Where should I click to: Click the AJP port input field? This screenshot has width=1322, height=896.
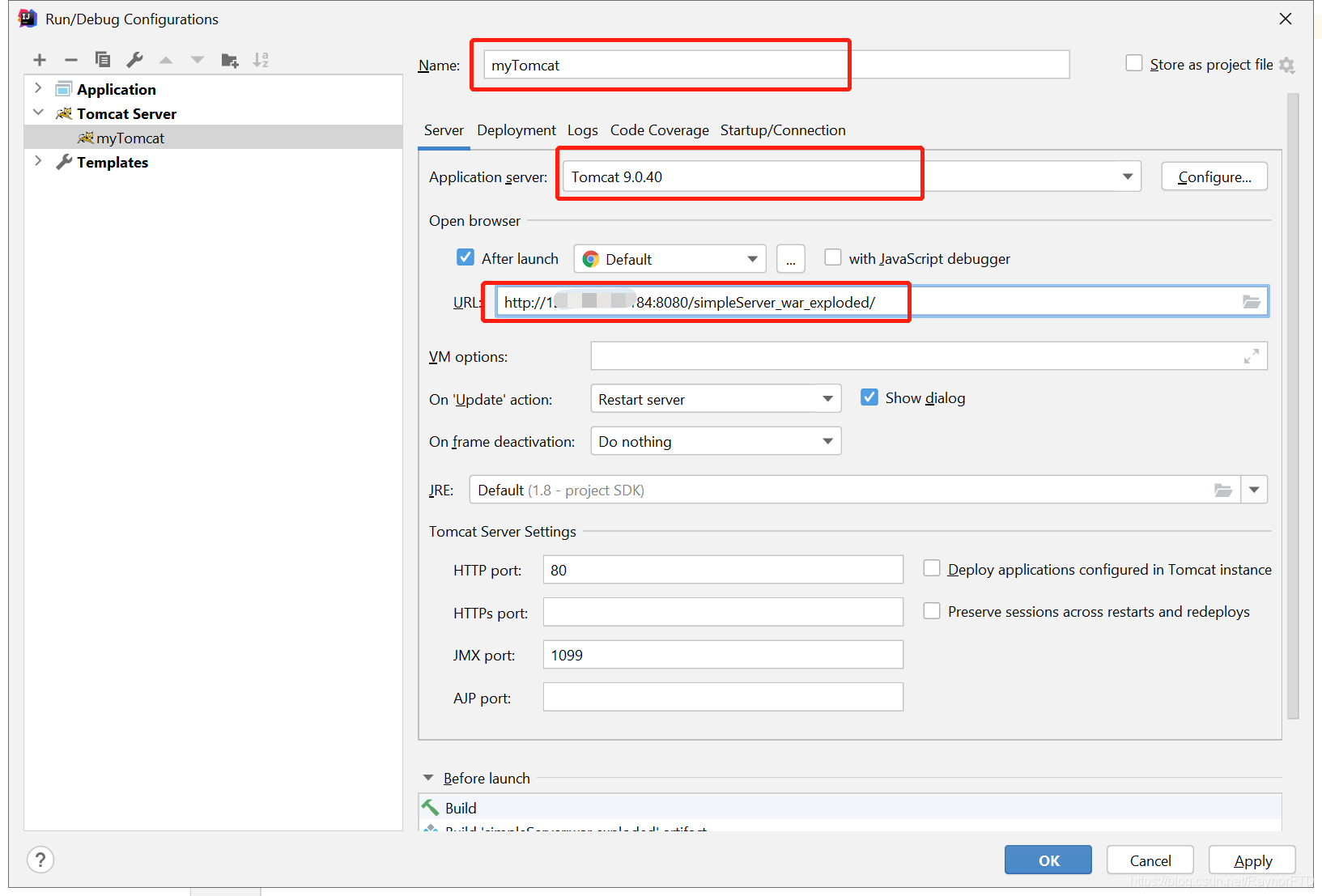(723, 697)
